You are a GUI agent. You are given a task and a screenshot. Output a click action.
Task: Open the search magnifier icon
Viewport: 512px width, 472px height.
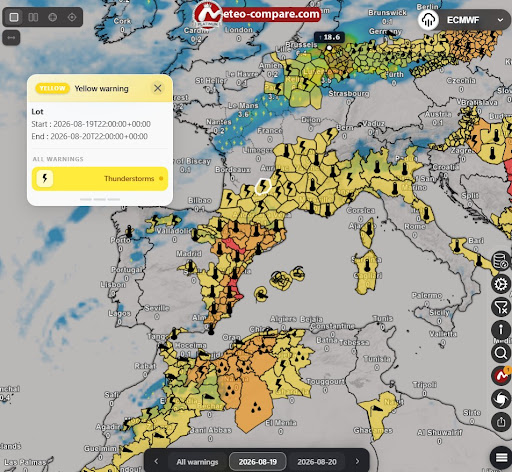[x=501, y=353]
